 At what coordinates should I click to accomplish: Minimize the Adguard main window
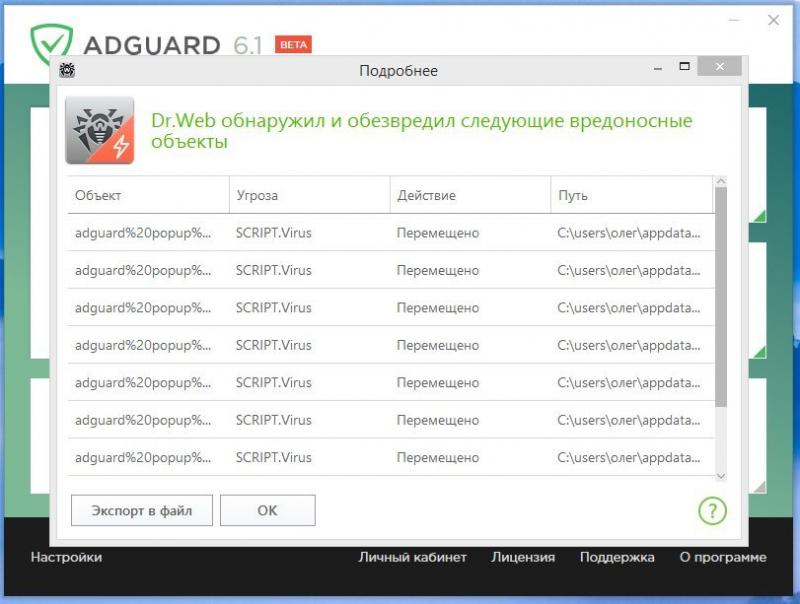(734, 20)
